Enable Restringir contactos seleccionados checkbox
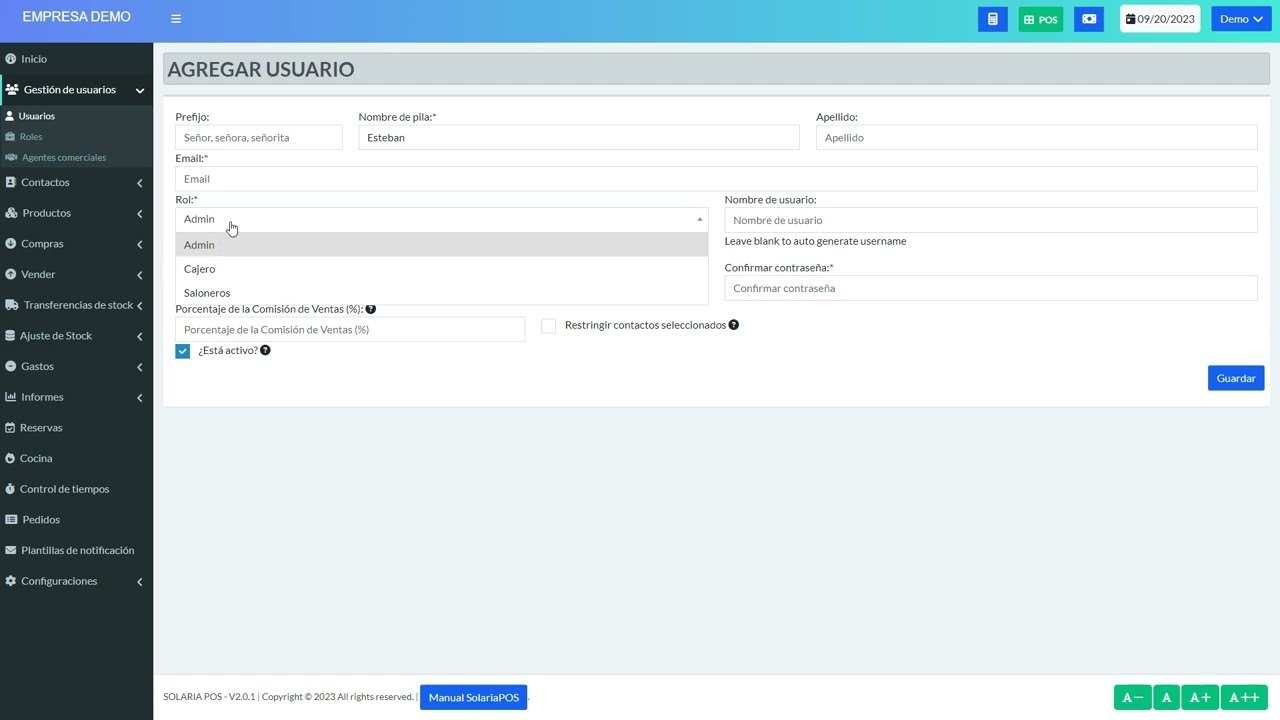The image size is (1280, 720). click(x=548, y=326)
